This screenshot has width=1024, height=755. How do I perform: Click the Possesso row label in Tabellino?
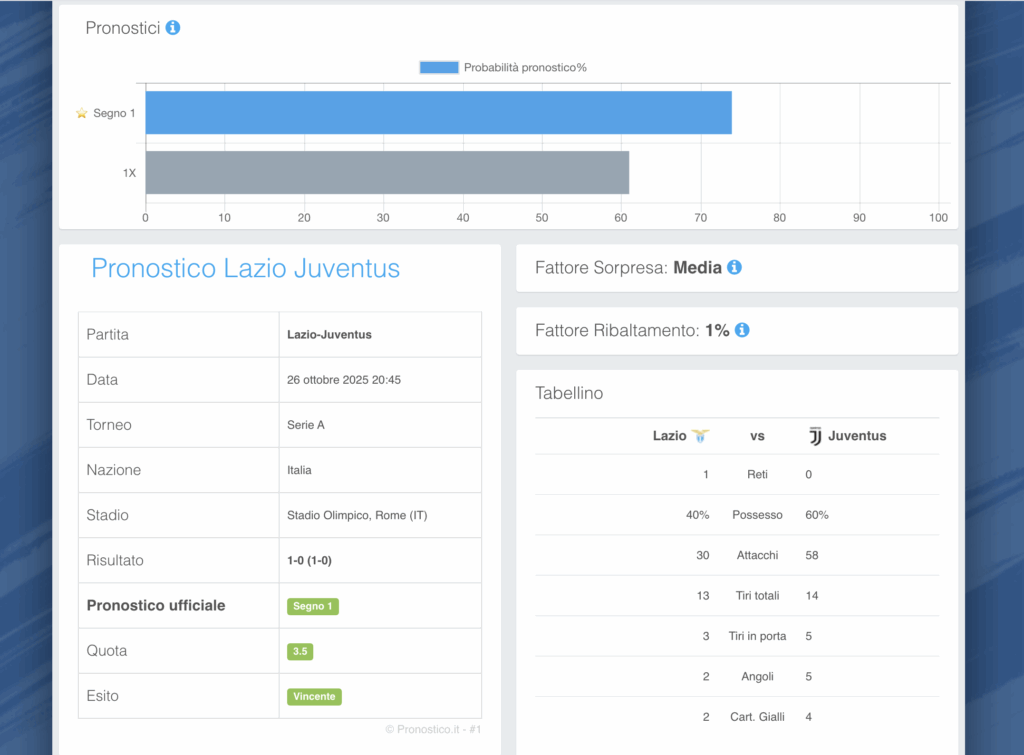point(757,515)
